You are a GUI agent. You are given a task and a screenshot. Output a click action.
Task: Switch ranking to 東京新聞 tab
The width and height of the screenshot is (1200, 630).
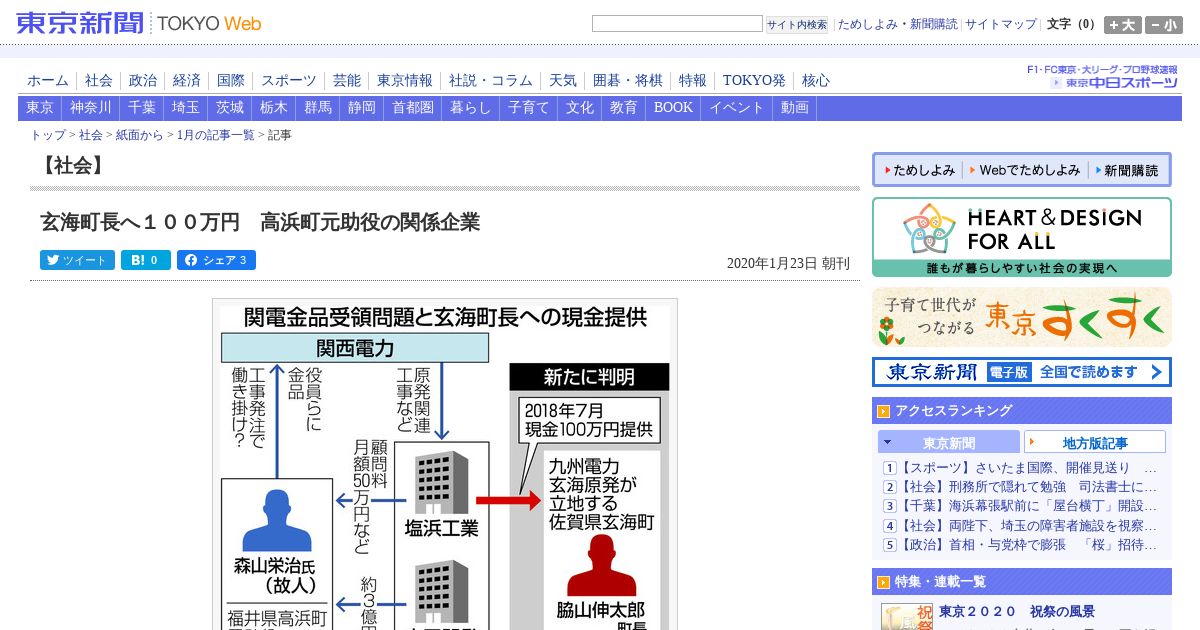(949, 442)
